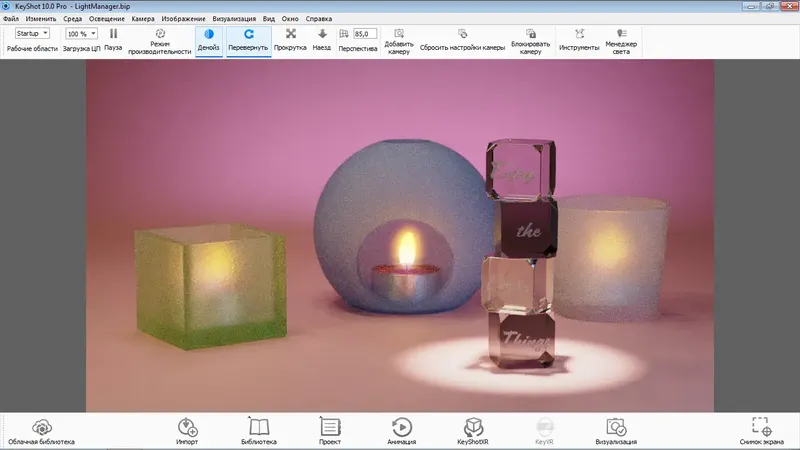Take a Снимок экрана screenshot
Image resolution: width=800 pixels, height=450 pixels.
coord(762,431)
